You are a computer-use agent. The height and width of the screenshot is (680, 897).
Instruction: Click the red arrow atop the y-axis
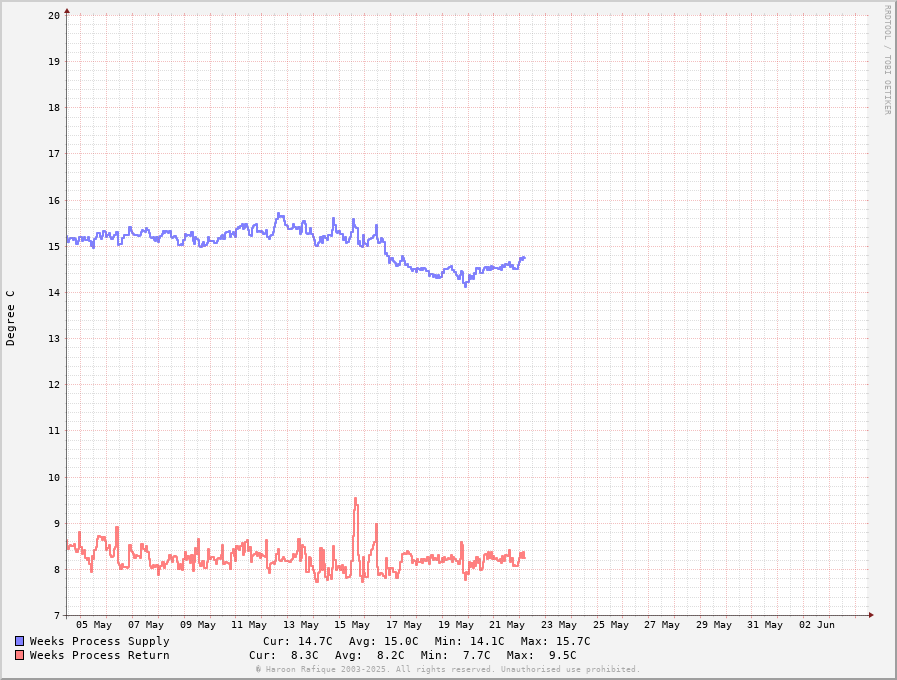pyautogui.click(x=67, y=11)
